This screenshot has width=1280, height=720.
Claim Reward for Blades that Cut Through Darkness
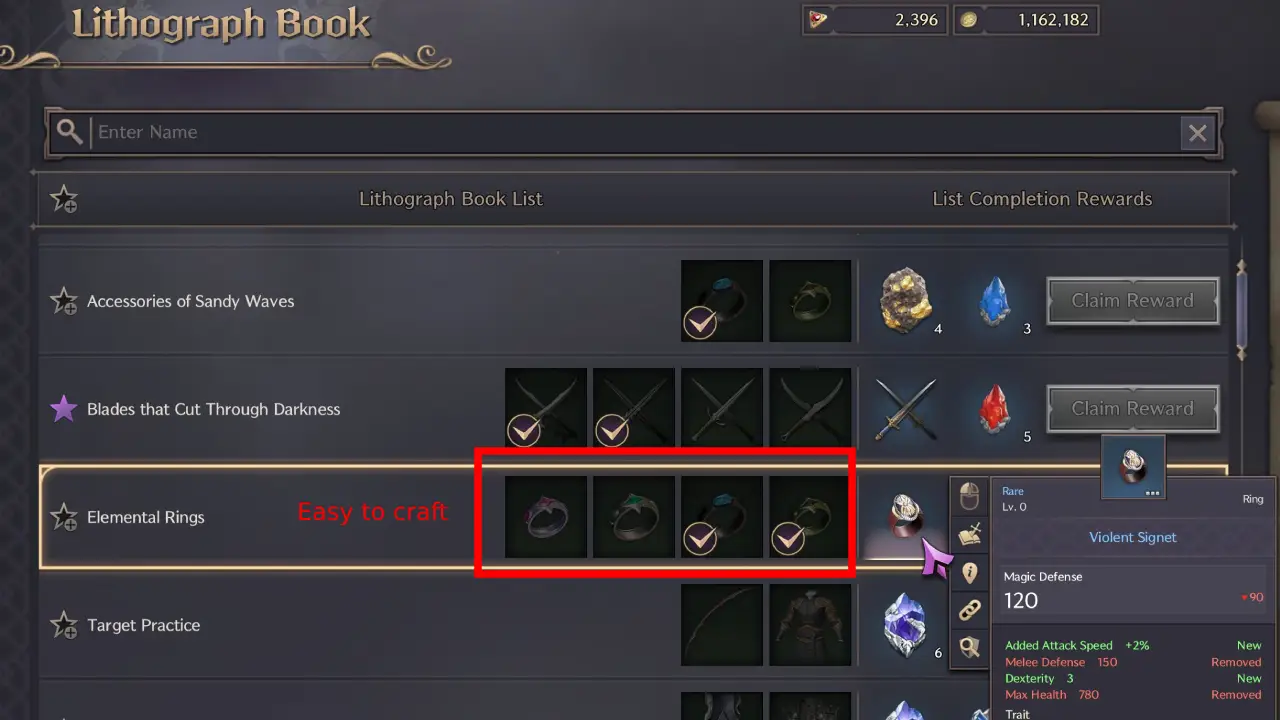click(x=1133, y=409)
